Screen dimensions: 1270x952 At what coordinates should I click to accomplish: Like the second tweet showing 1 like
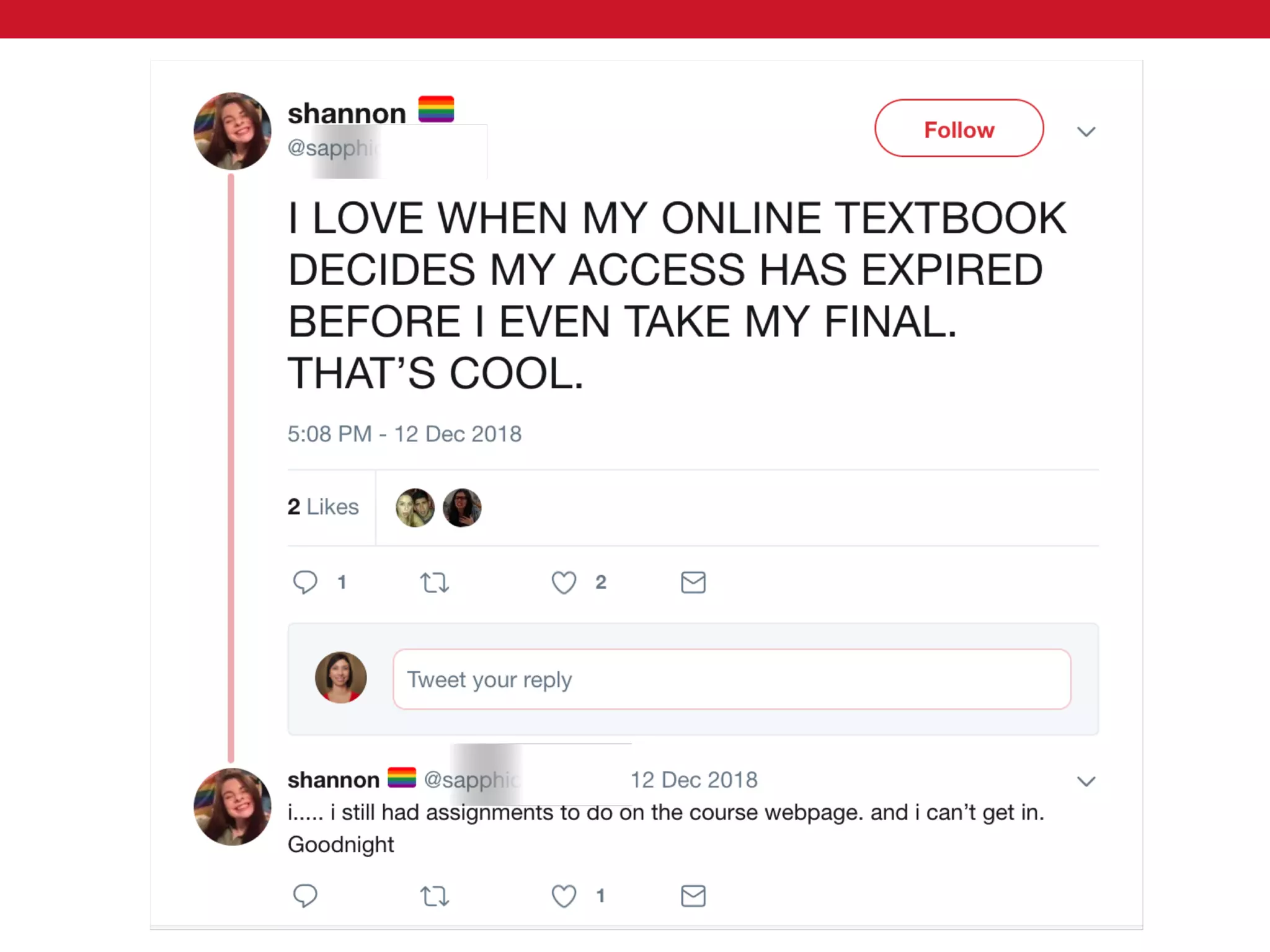point(564,896)
